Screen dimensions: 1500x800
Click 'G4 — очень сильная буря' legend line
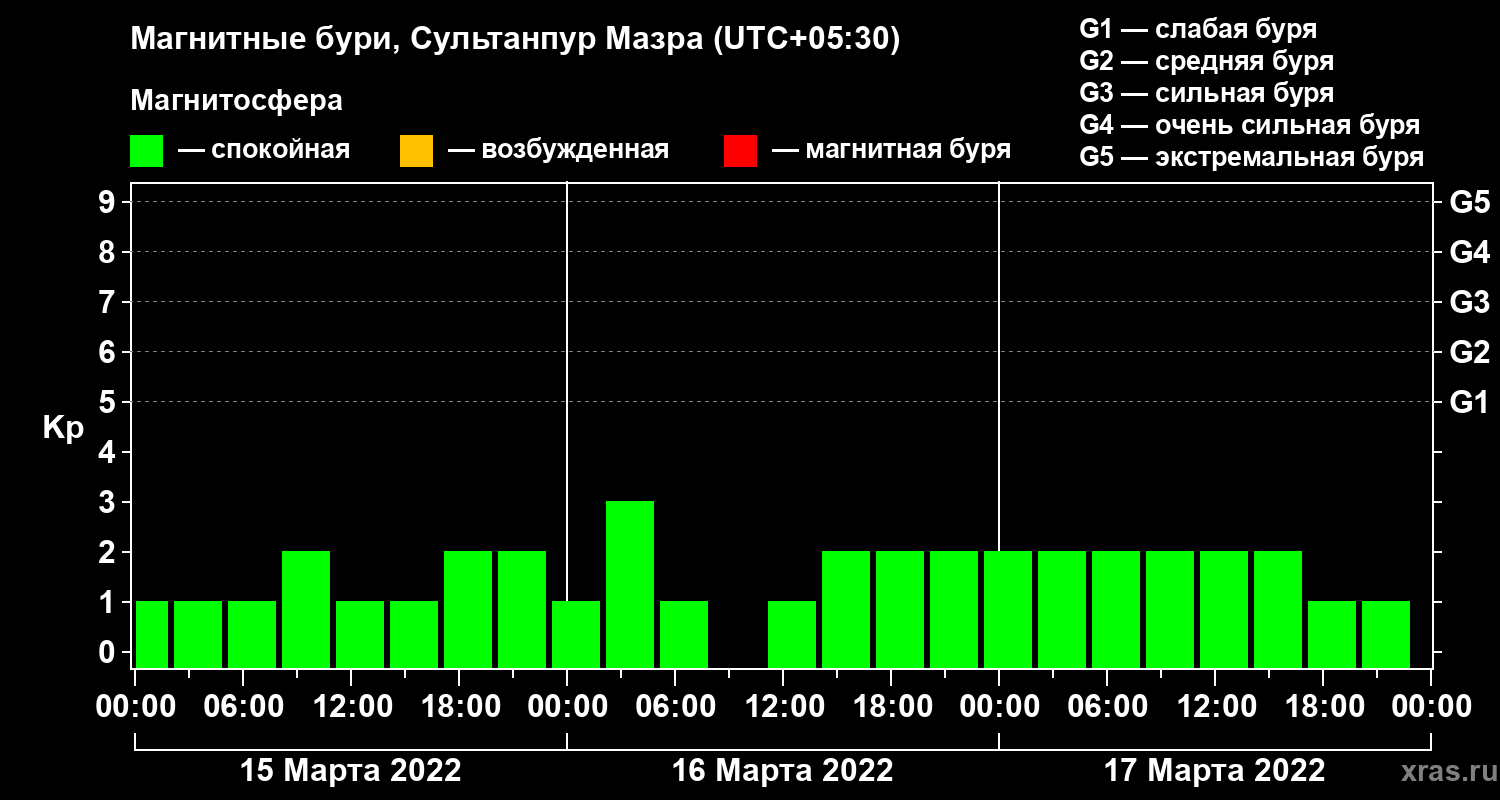click(x=1250, y=125)
